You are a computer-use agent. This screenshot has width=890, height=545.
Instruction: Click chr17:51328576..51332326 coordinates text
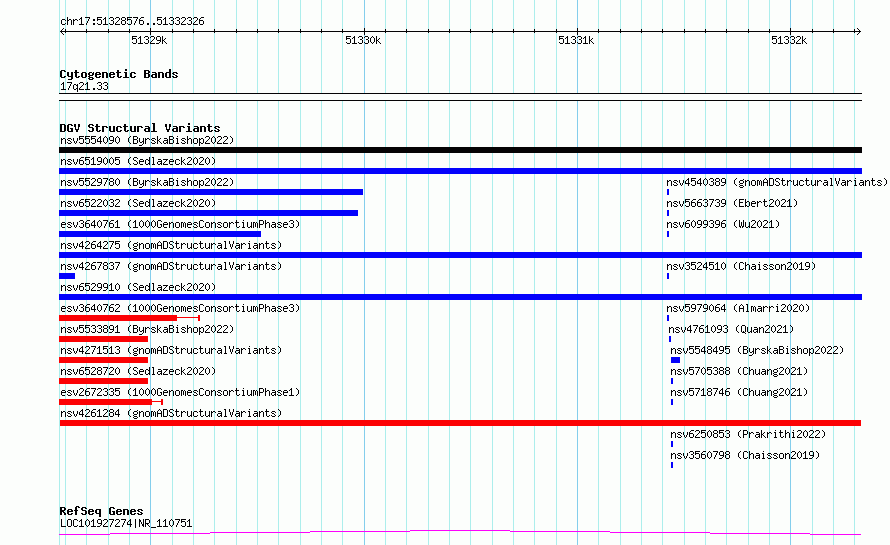pyautogui.click(x=132, y=22)
